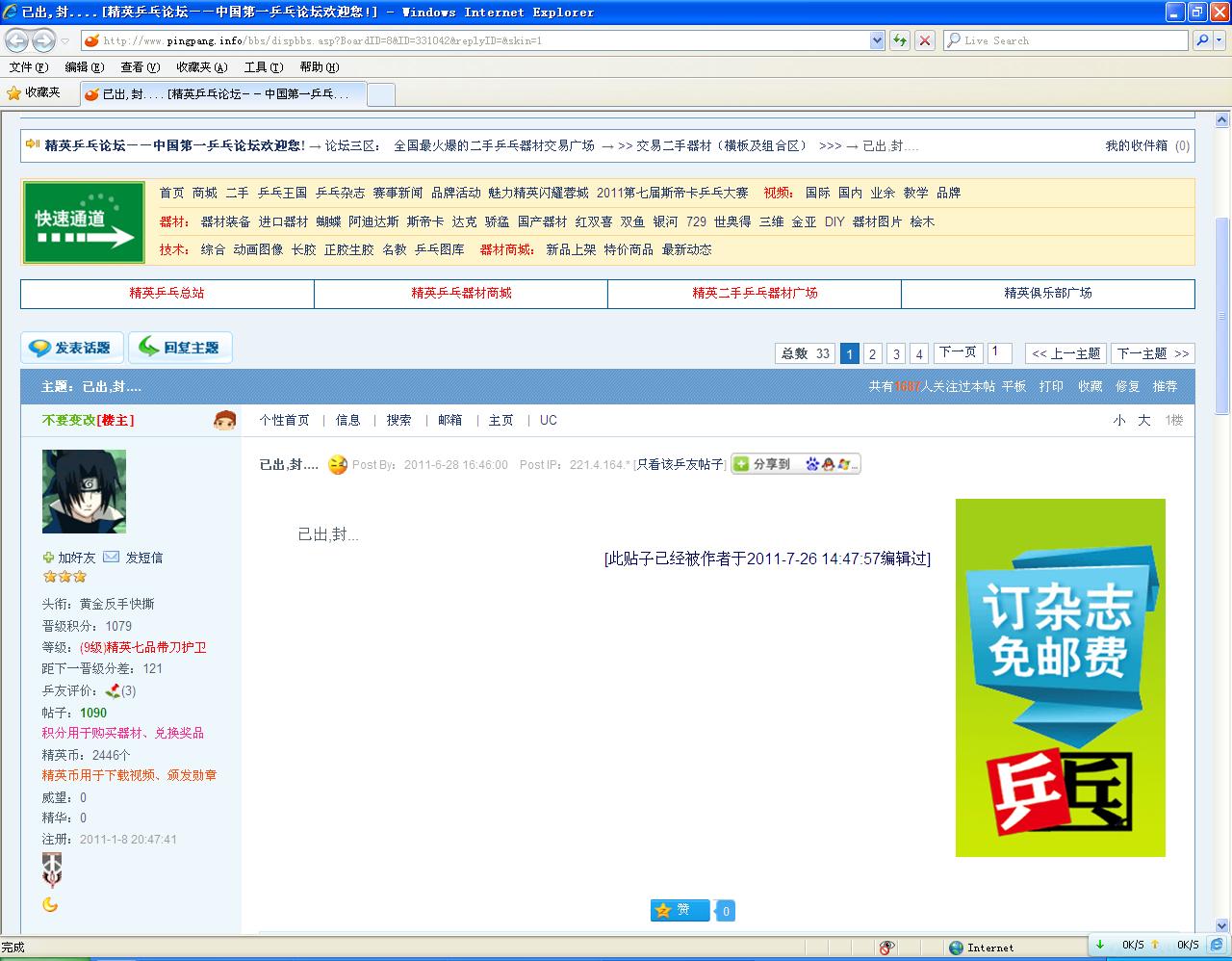
Task: Open the 文件 menu
Action: click(28, 67)
